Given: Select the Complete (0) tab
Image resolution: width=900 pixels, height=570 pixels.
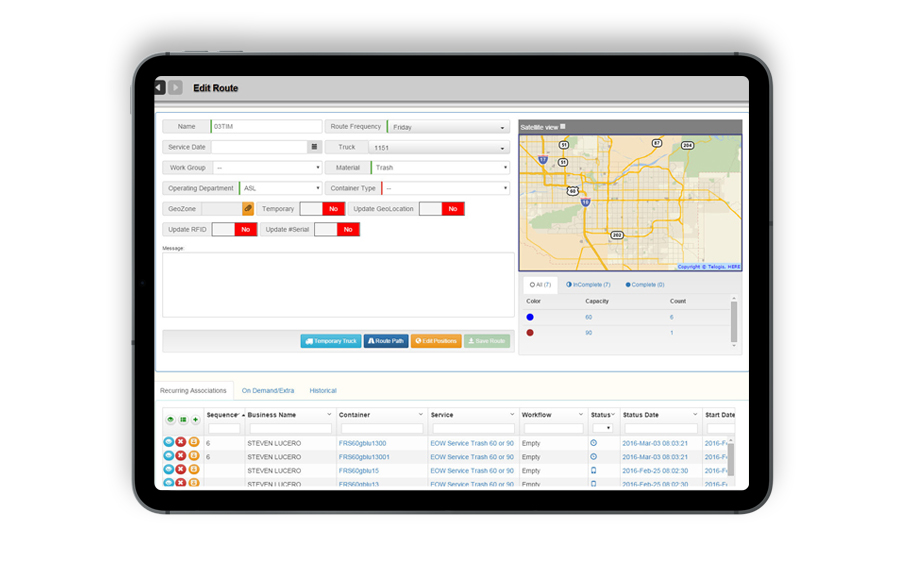Looking at the screenshot, I should 645,285.
